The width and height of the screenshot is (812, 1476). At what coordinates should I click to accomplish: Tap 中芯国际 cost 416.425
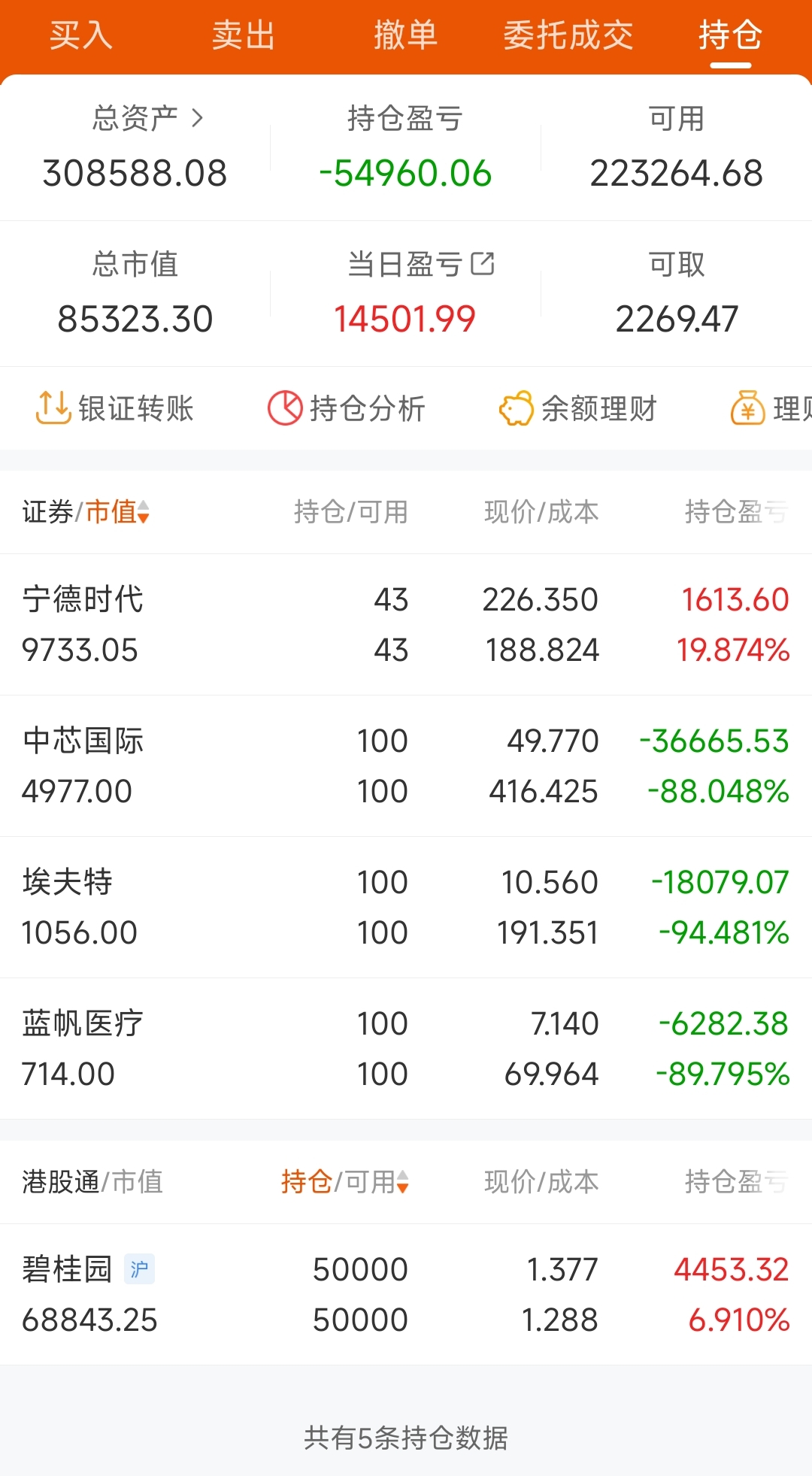tap(544, 792)
